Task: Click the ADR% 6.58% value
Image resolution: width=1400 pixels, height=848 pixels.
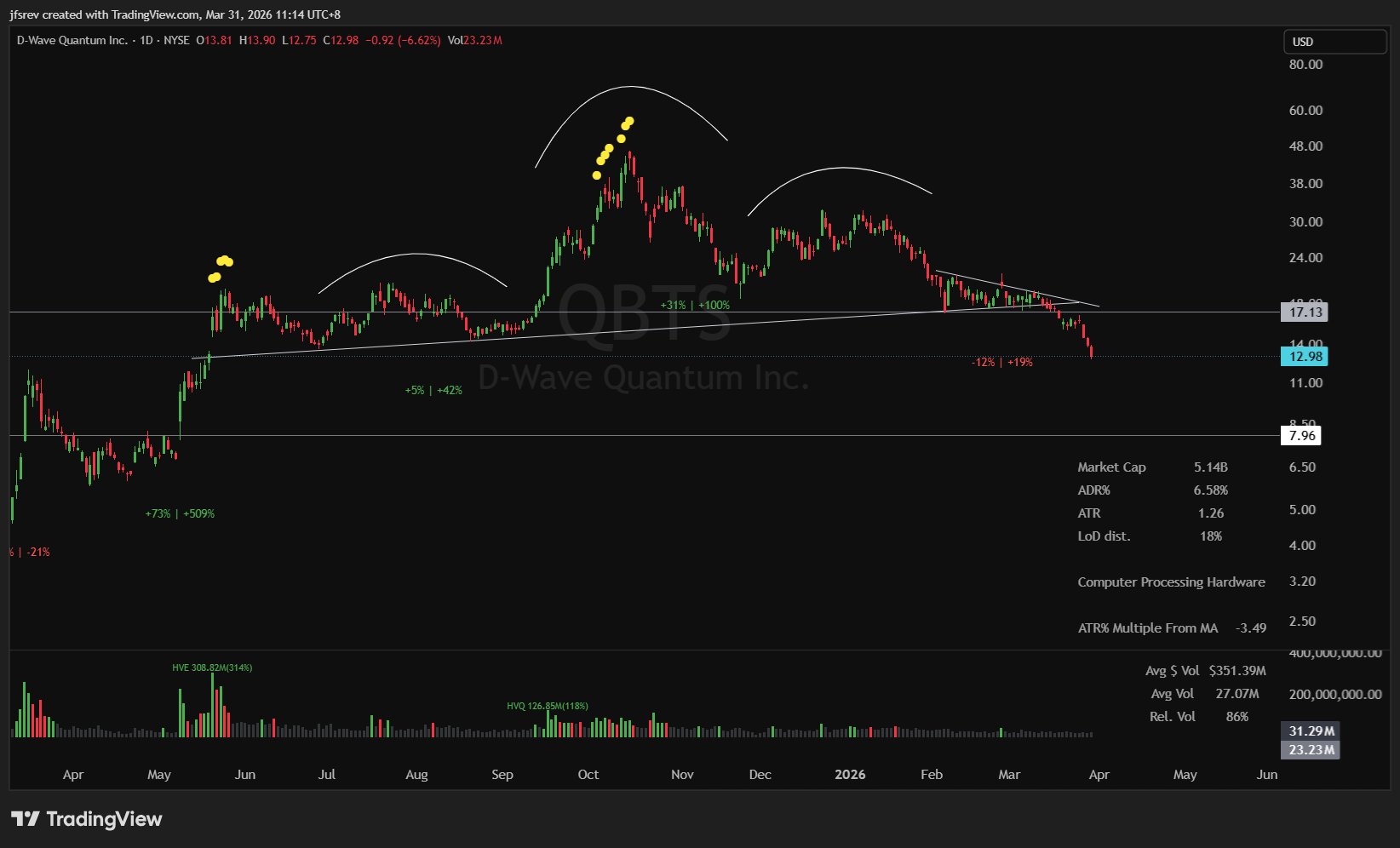Action: point(1210,490)
